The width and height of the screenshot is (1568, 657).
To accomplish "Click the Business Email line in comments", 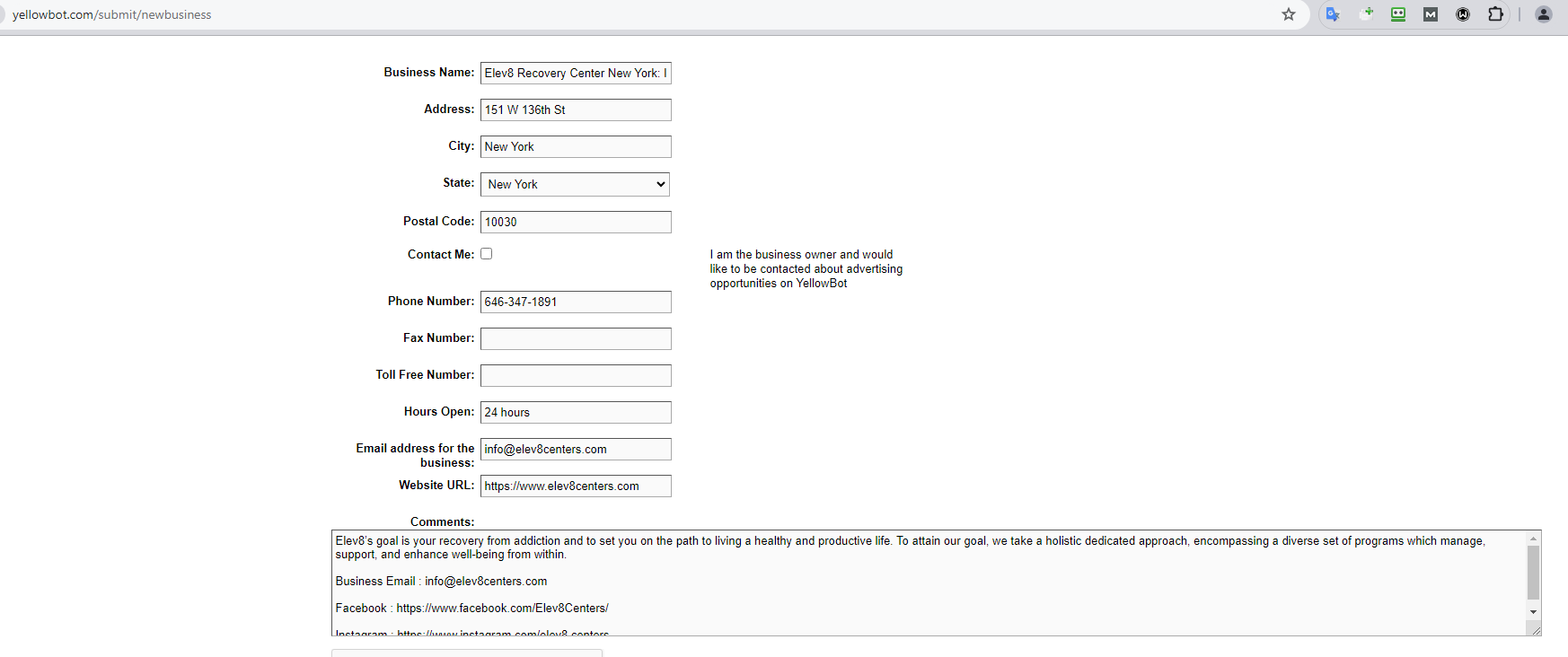I will tap(441, 582).
